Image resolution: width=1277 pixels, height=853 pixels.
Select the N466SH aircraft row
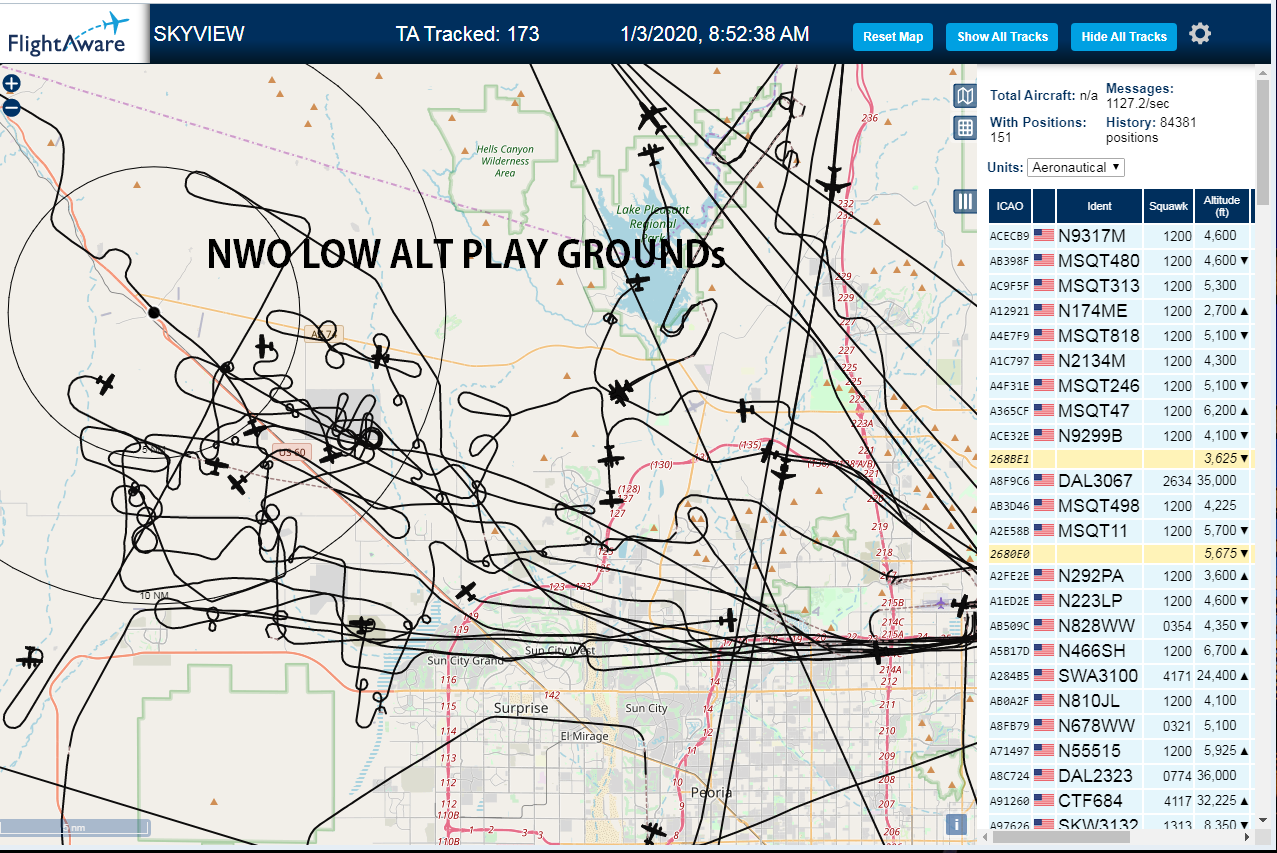[x=1120, y=651]
